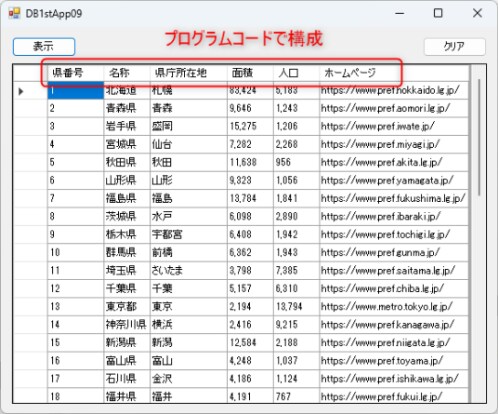Click the capital cell 宇都宮

189,234
